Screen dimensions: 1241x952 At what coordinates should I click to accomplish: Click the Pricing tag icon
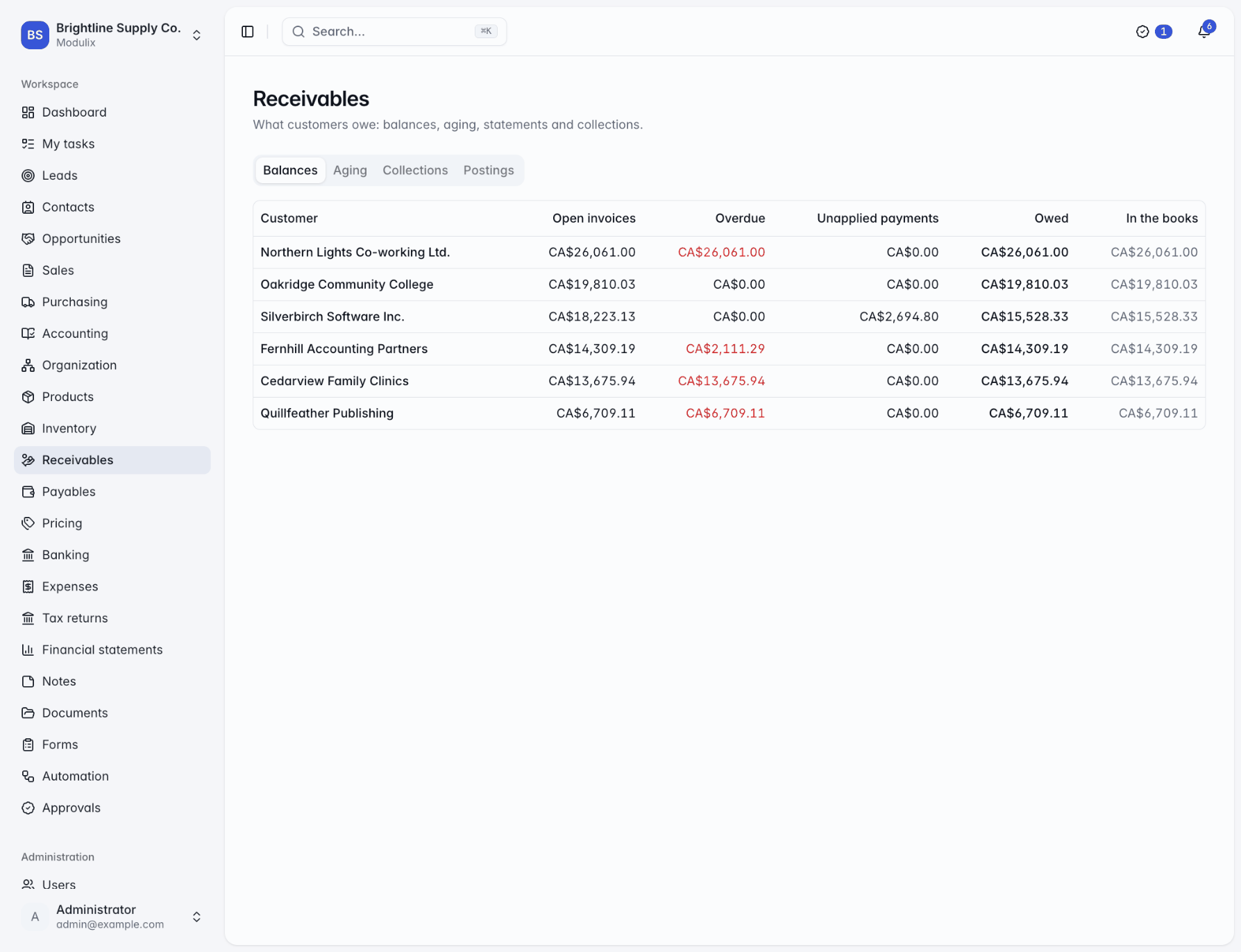click(x=28, y=523)
